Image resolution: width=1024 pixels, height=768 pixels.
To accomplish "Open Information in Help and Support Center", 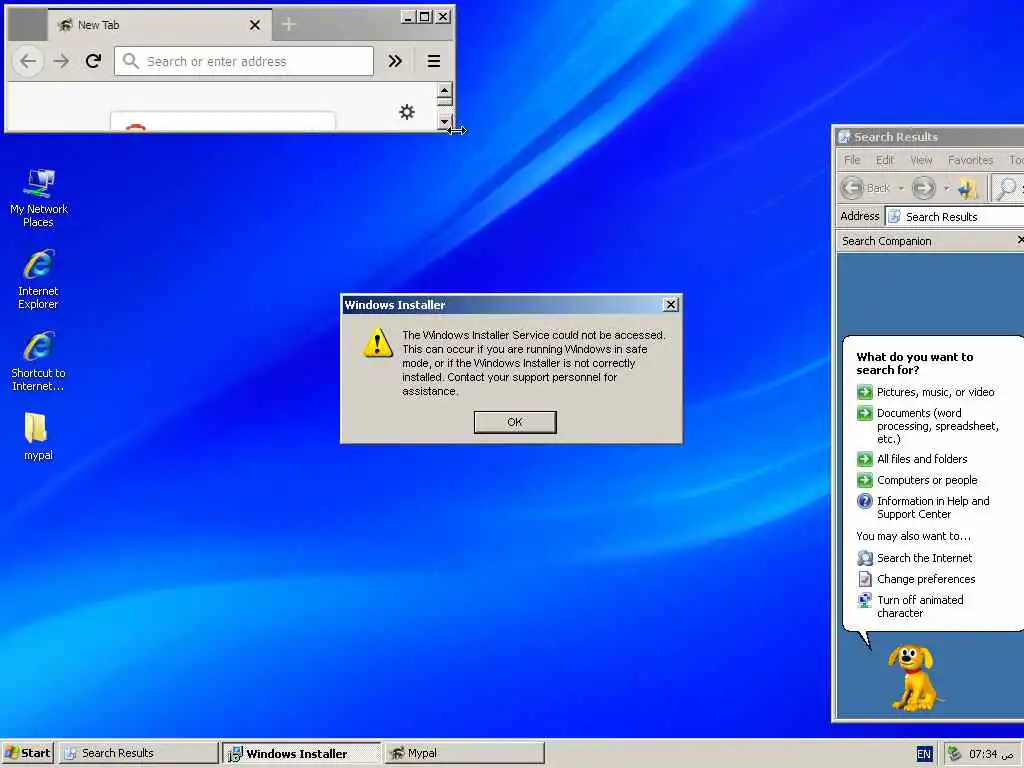I will (923, 507).
